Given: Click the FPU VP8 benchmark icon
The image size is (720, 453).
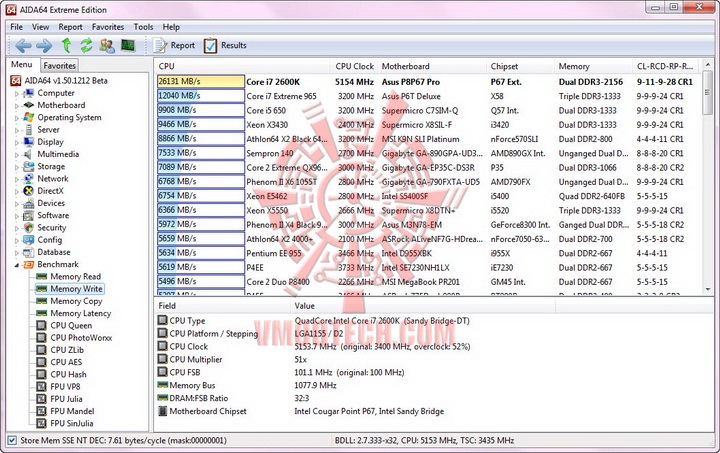Looking at the screenshot, I should 41,387.
